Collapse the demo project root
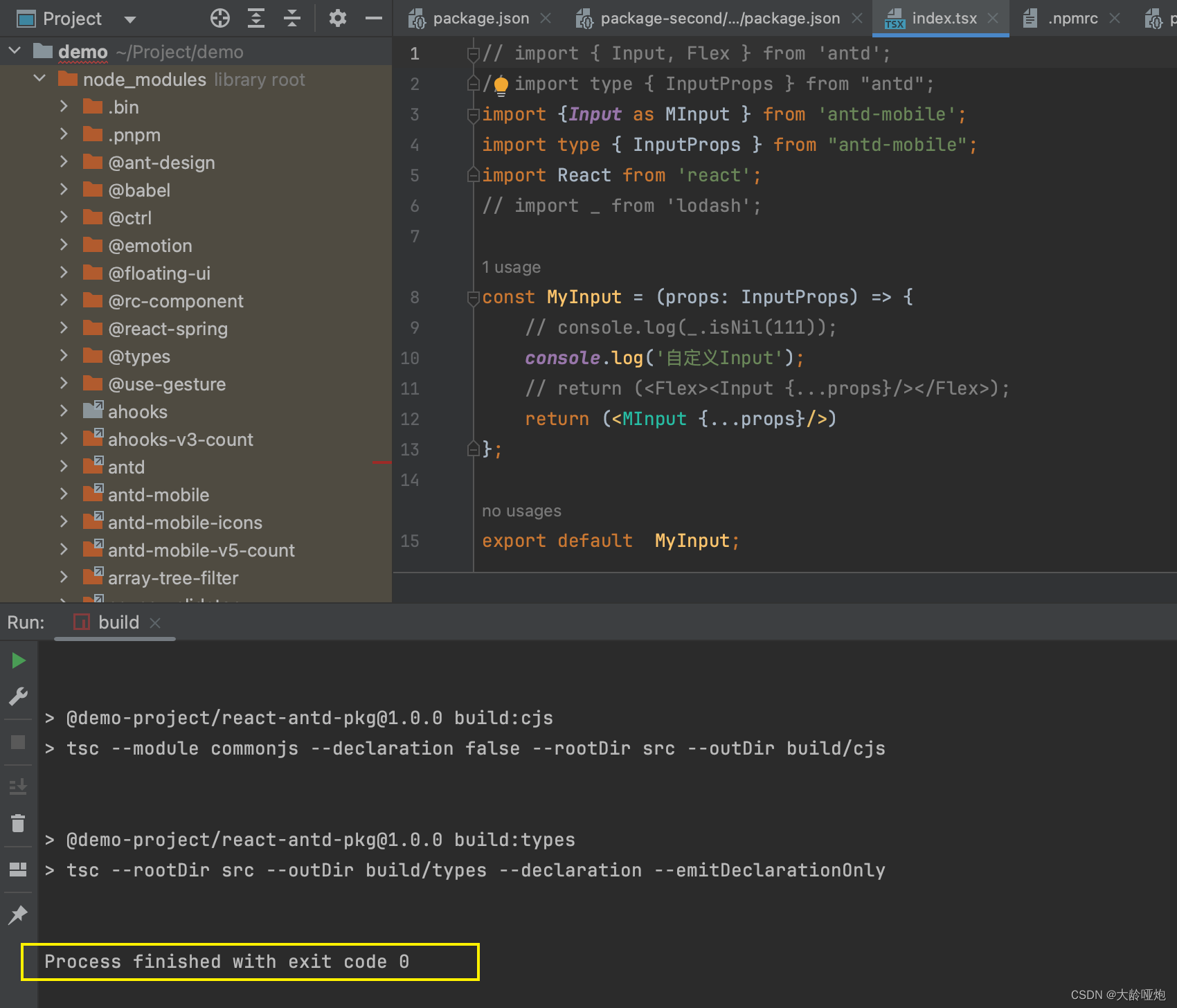1177x1008 pixels. [x=15, y=51]
